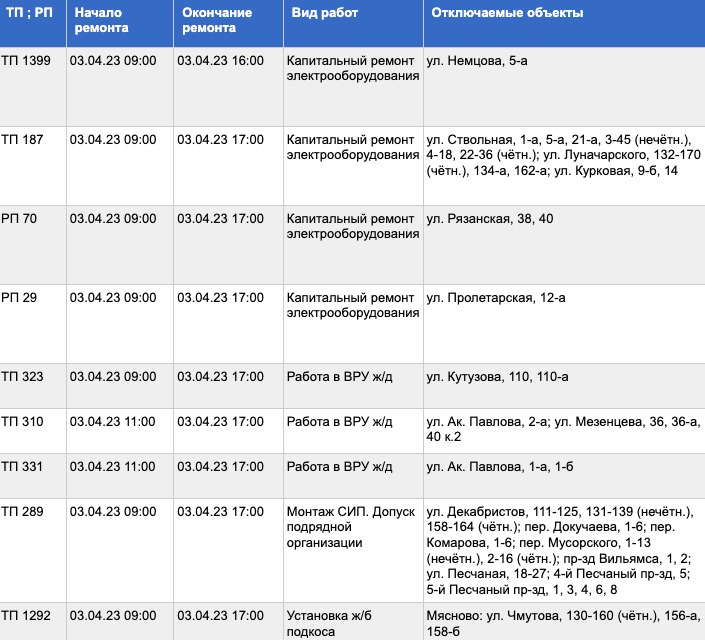
Task: Click the РП 29 cell
Action: (19, 298)
